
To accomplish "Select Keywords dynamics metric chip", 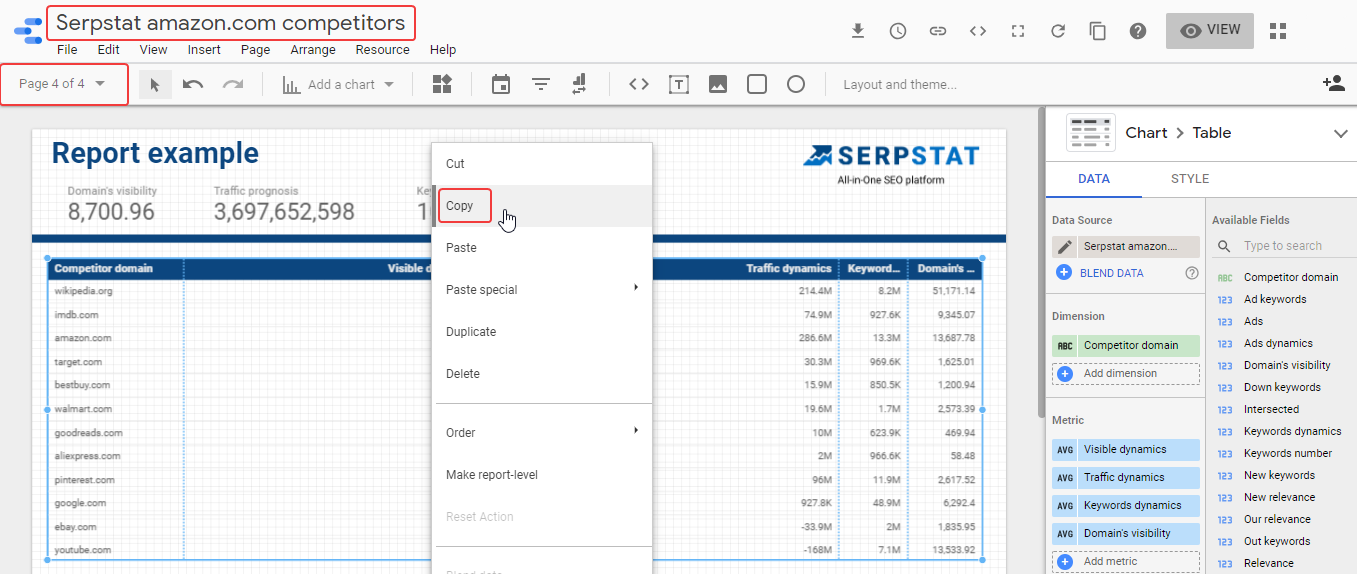I will pos(1126,506).
